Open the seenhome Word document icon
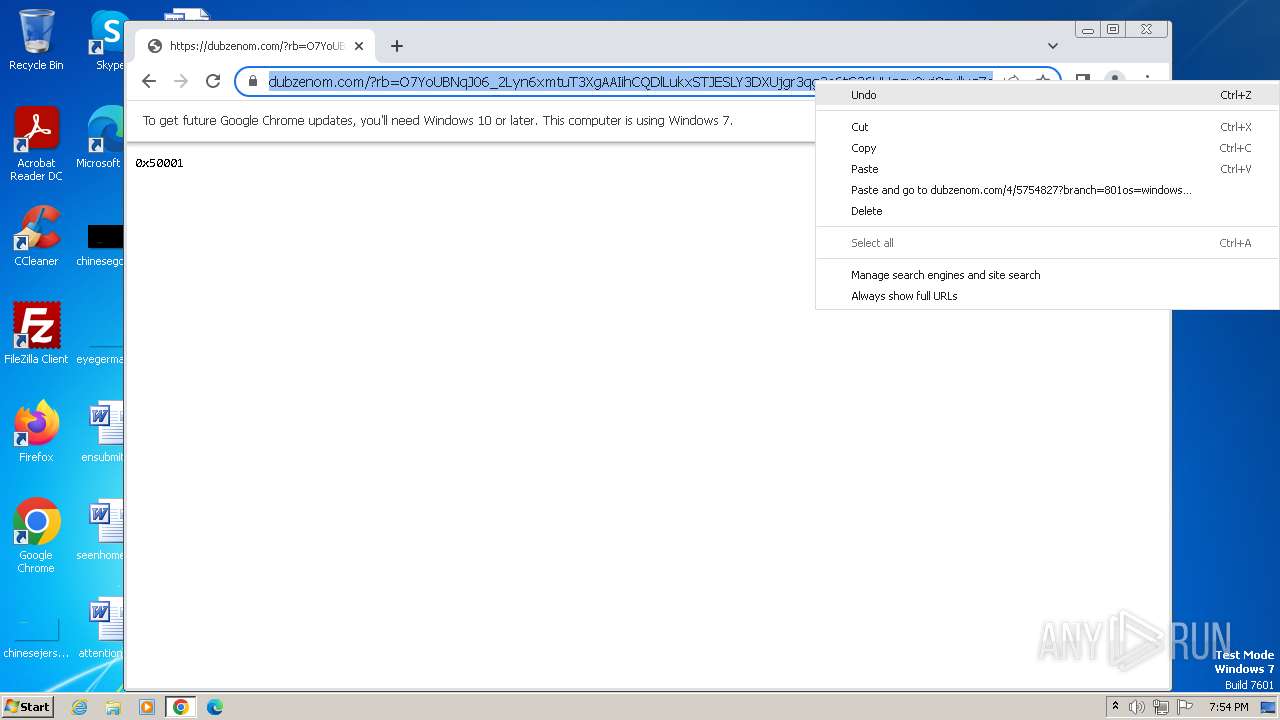Viewport: 1280px width, 720px height. [101, 529]
